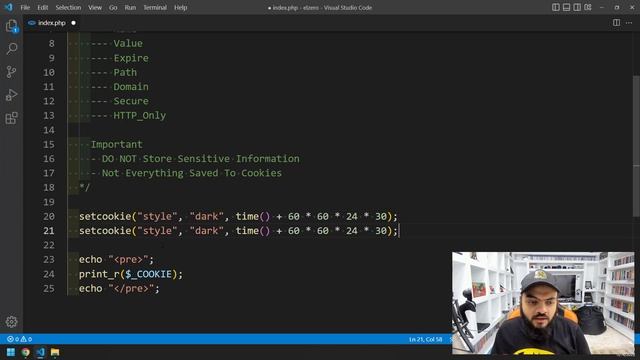Click setcookie on line 20

point(105,216)
